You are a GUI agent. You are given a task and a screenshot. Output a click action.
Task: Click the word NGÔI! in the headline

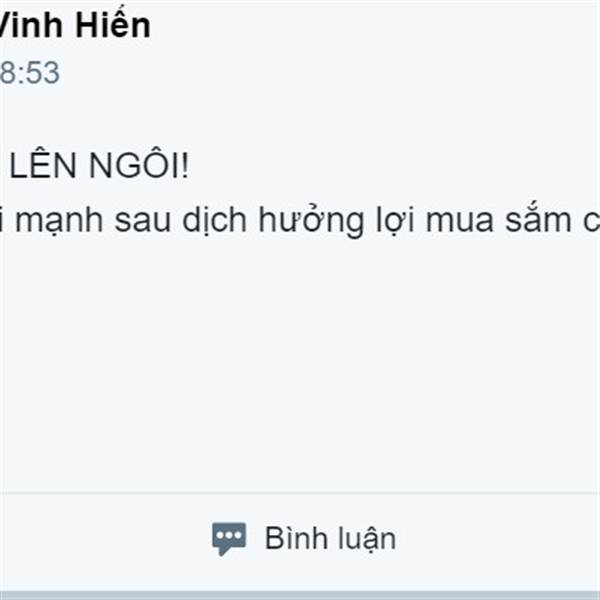(139, 166)
